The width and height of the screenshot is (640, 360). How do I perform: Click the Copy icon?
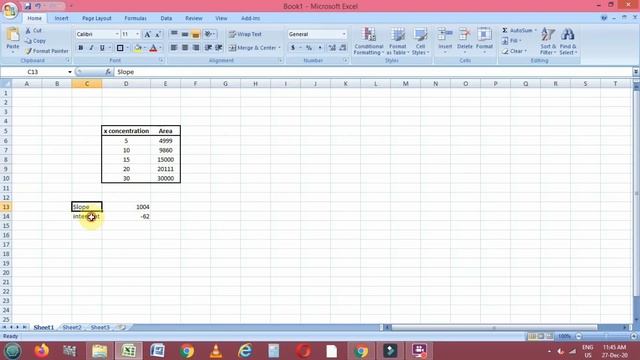click(x=28, y=41)
